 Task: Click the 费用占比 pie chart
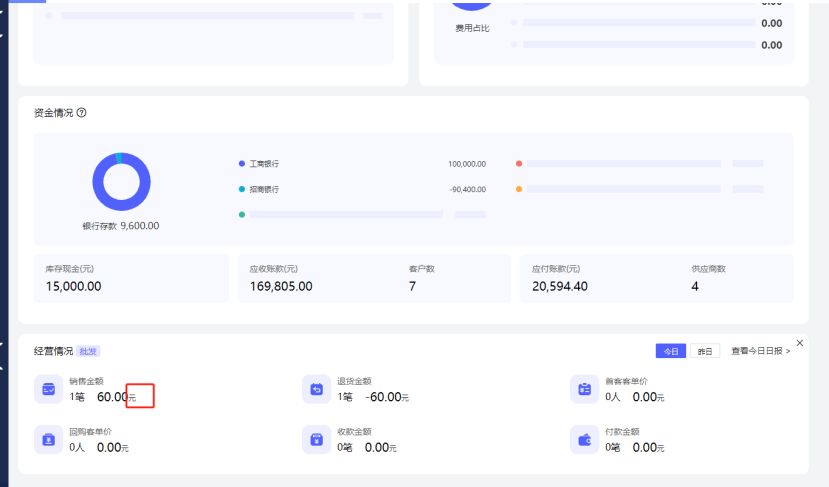tap(472, 8)
